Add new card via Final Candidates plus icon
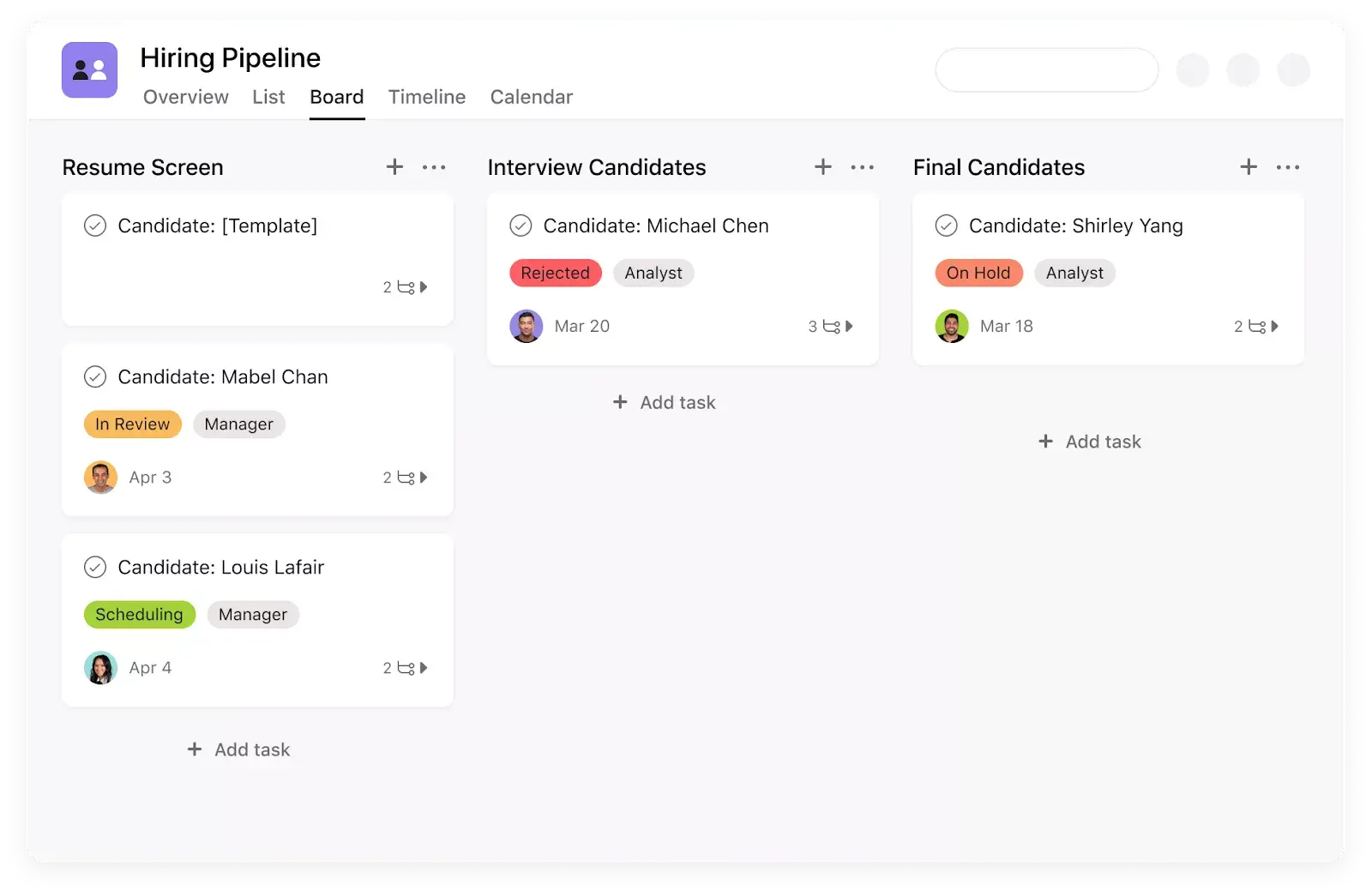1372x896 pixels. (1249, 167)
